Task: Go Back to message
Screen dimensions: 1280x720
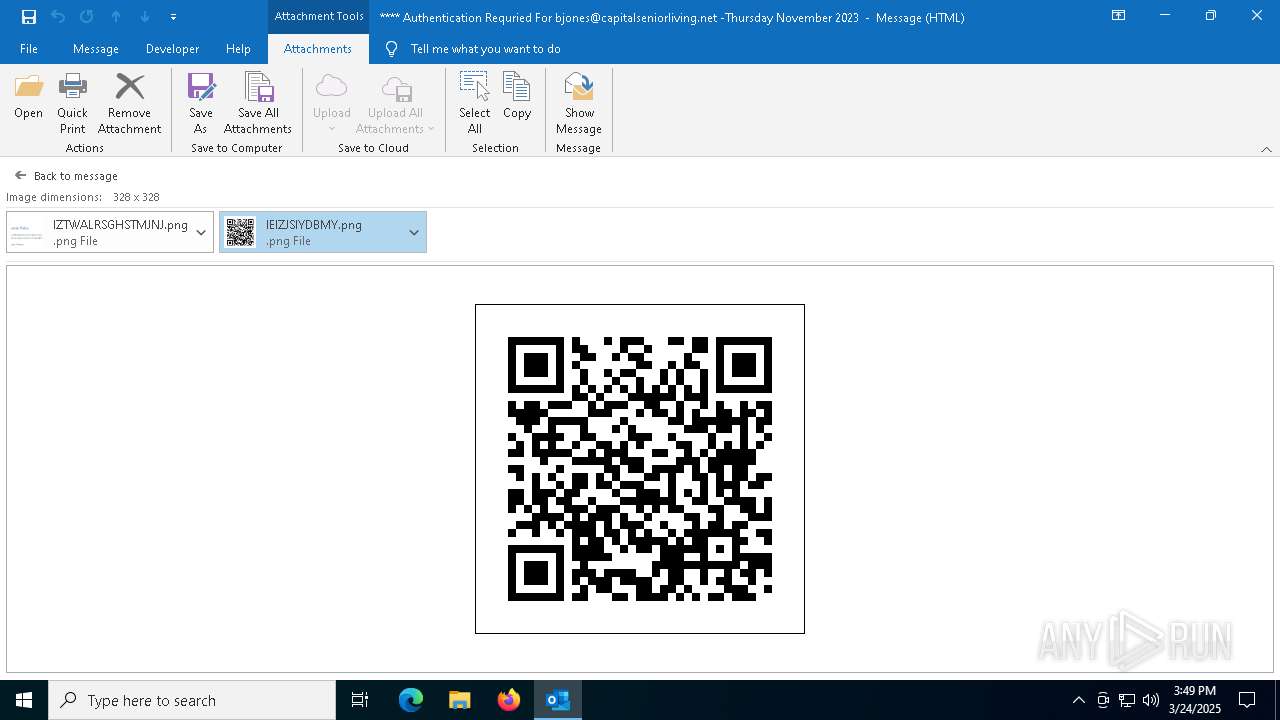Action: pyautogui.click(x=66, y=175)
